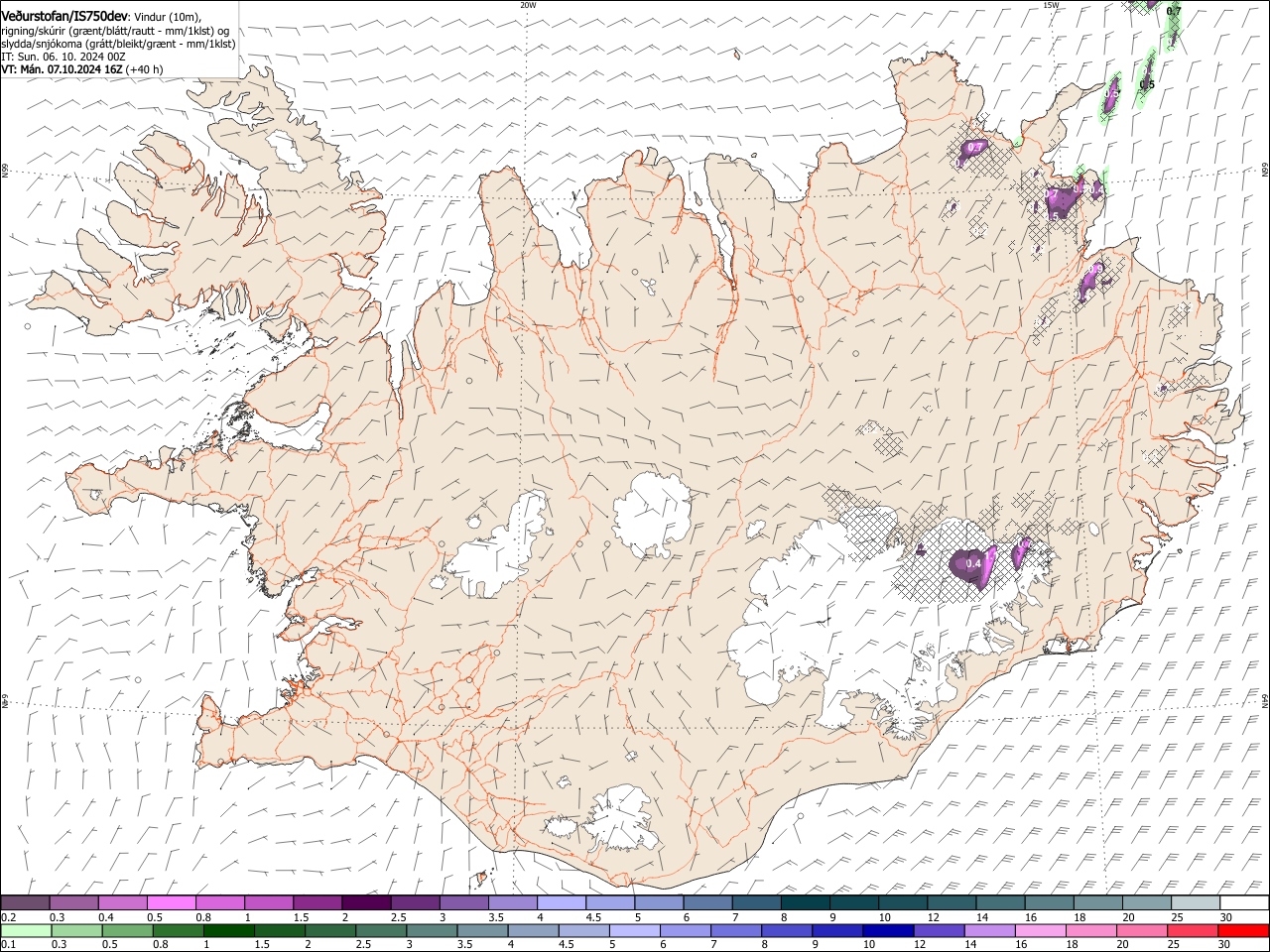
Task: Pick the crimson rain swatch between 25 and 30
Action: click(1192, 930)
